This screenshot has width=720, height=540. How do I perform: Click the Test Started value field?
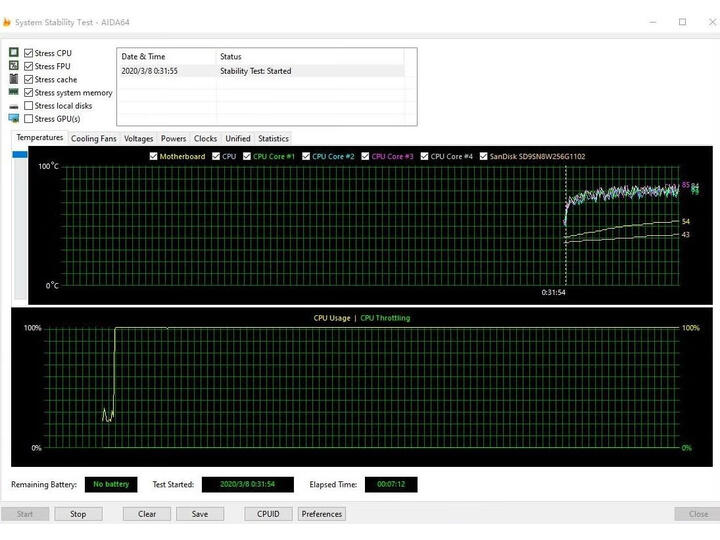pyautogui.click(x=248, y=484)
